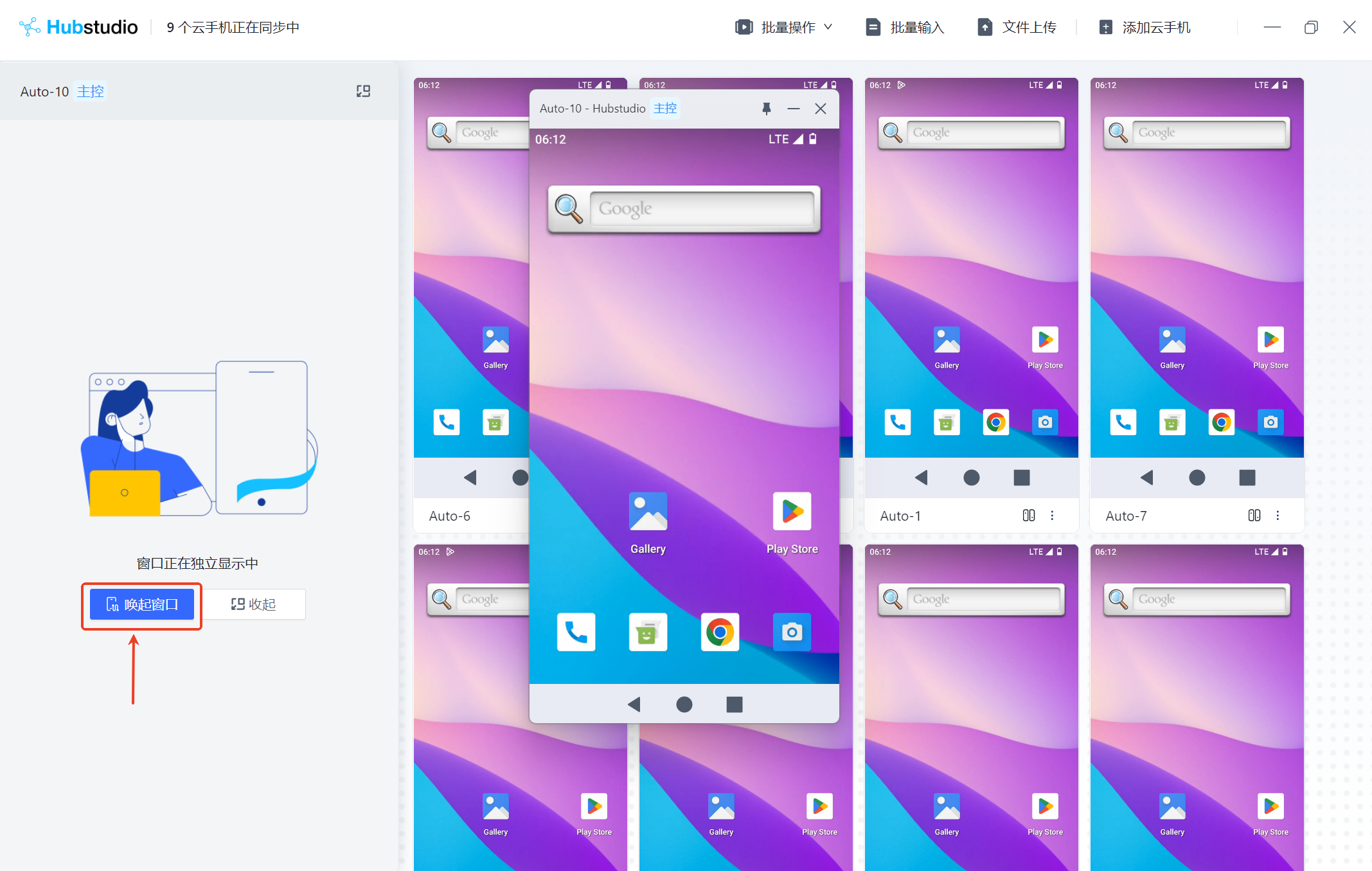Tap the Android back button in Auto-10 window
This screenshot has width=1372, height=871.
[x=634, y=705]
